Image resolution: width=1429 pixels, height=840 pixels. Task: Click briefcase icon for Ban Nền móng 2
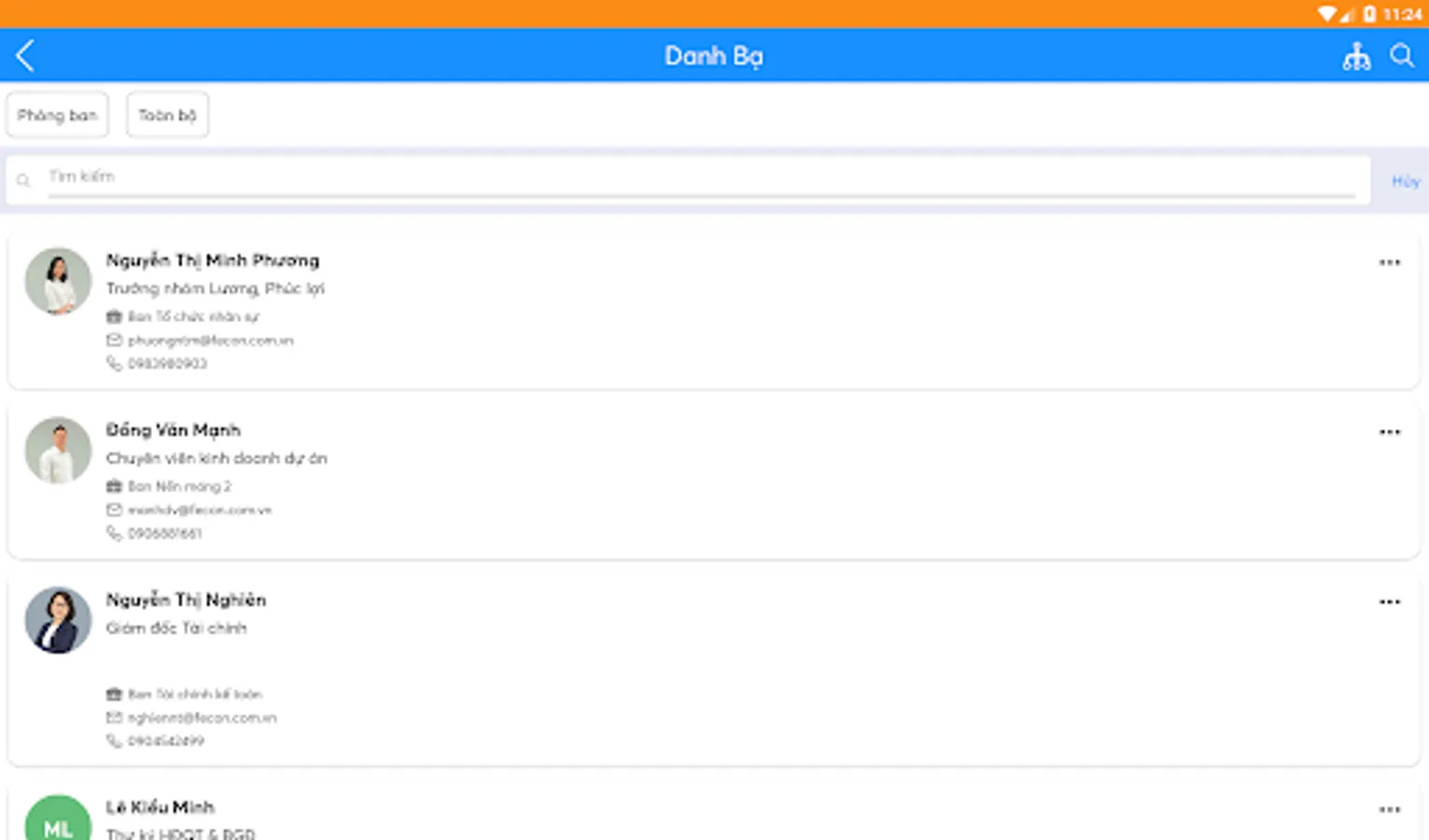114,486
